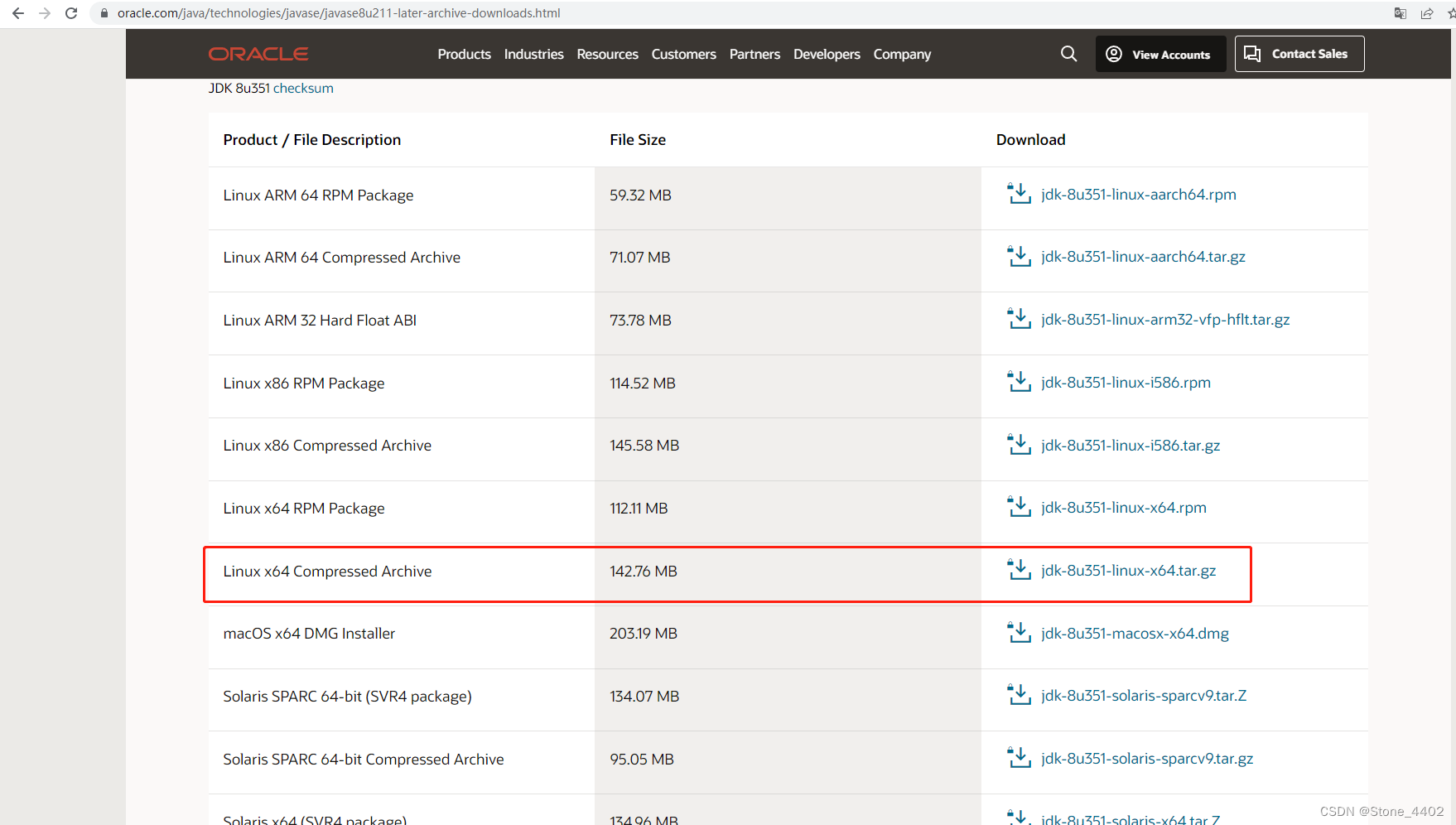
Task: Click download icon for linux-i586.rpm
Action: 1019,382
